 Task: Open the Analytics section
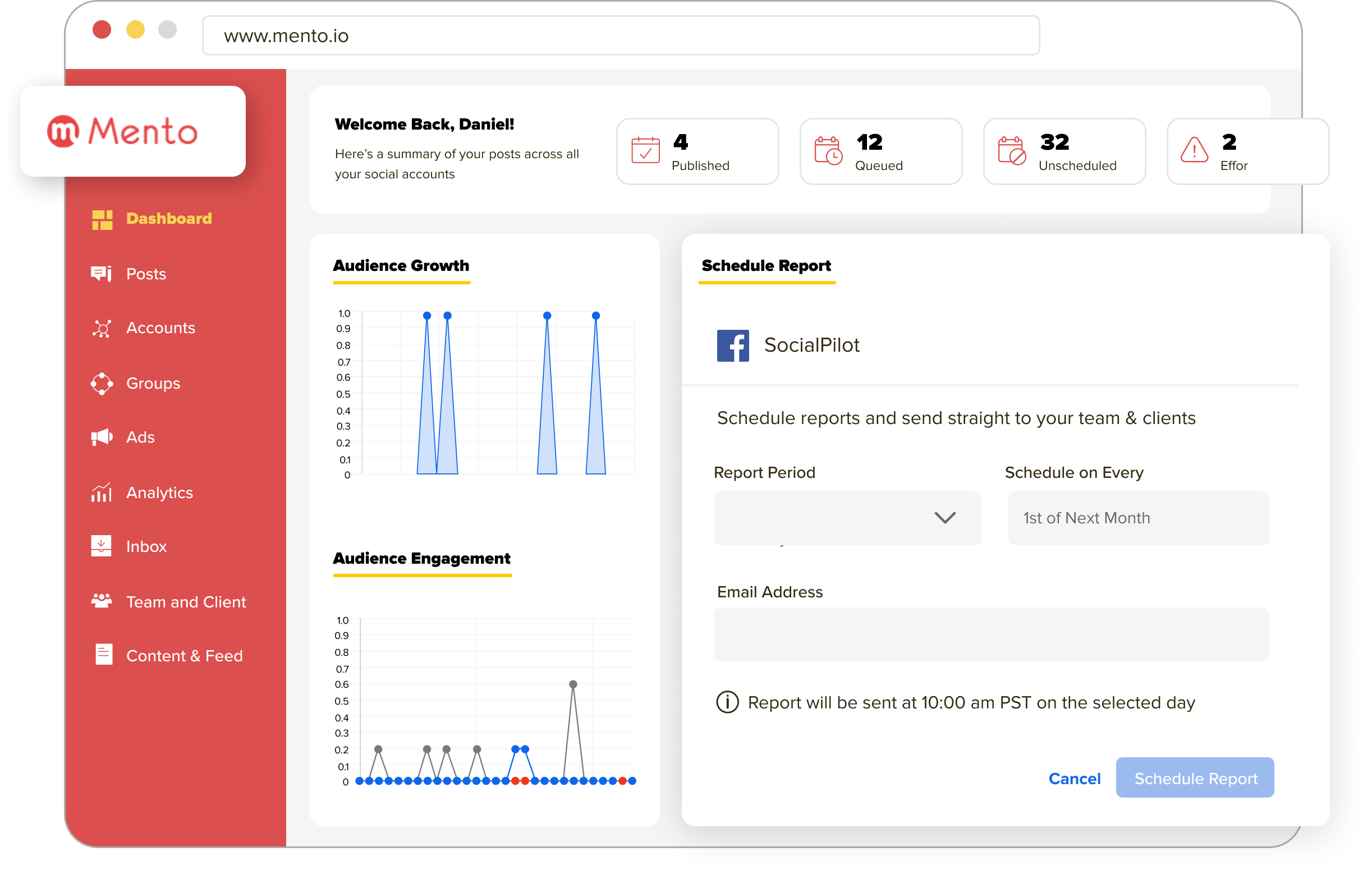click(159, 494)
